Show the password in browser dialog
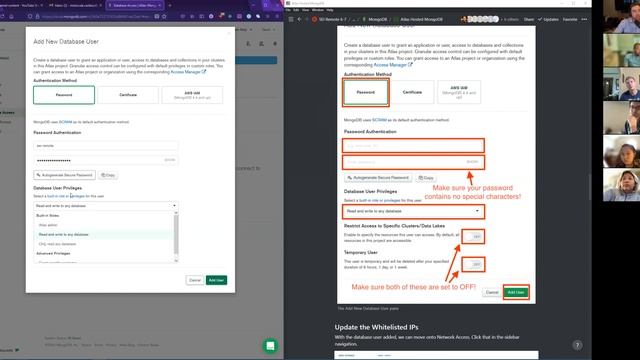The width and height of the screenshot is (640, 360). 169,160
